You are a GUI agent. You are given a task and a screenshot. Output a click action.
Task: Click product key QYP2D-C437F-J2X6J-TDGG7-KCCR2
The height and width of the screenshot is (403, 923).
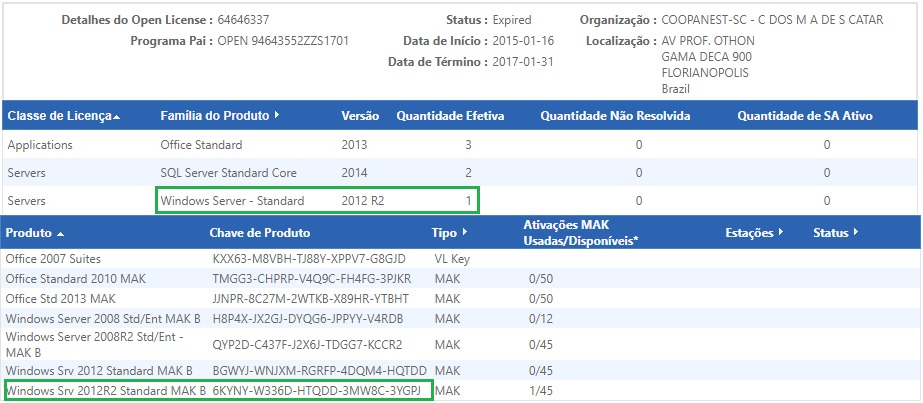[x=307, y=344]
